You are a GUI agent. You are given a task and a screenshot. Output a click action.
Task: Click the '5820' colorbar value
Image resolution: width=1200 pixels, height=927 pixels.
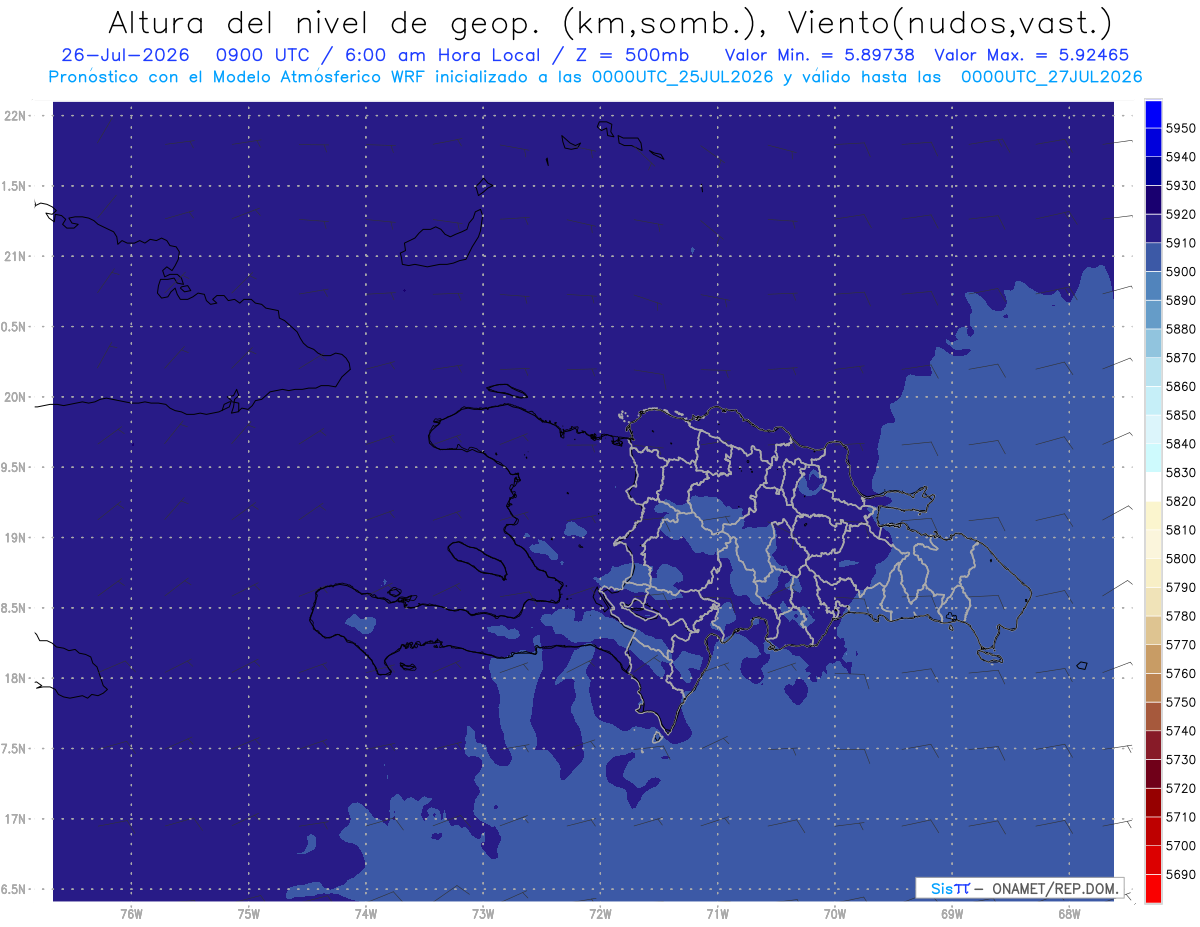pos(1180,501)
